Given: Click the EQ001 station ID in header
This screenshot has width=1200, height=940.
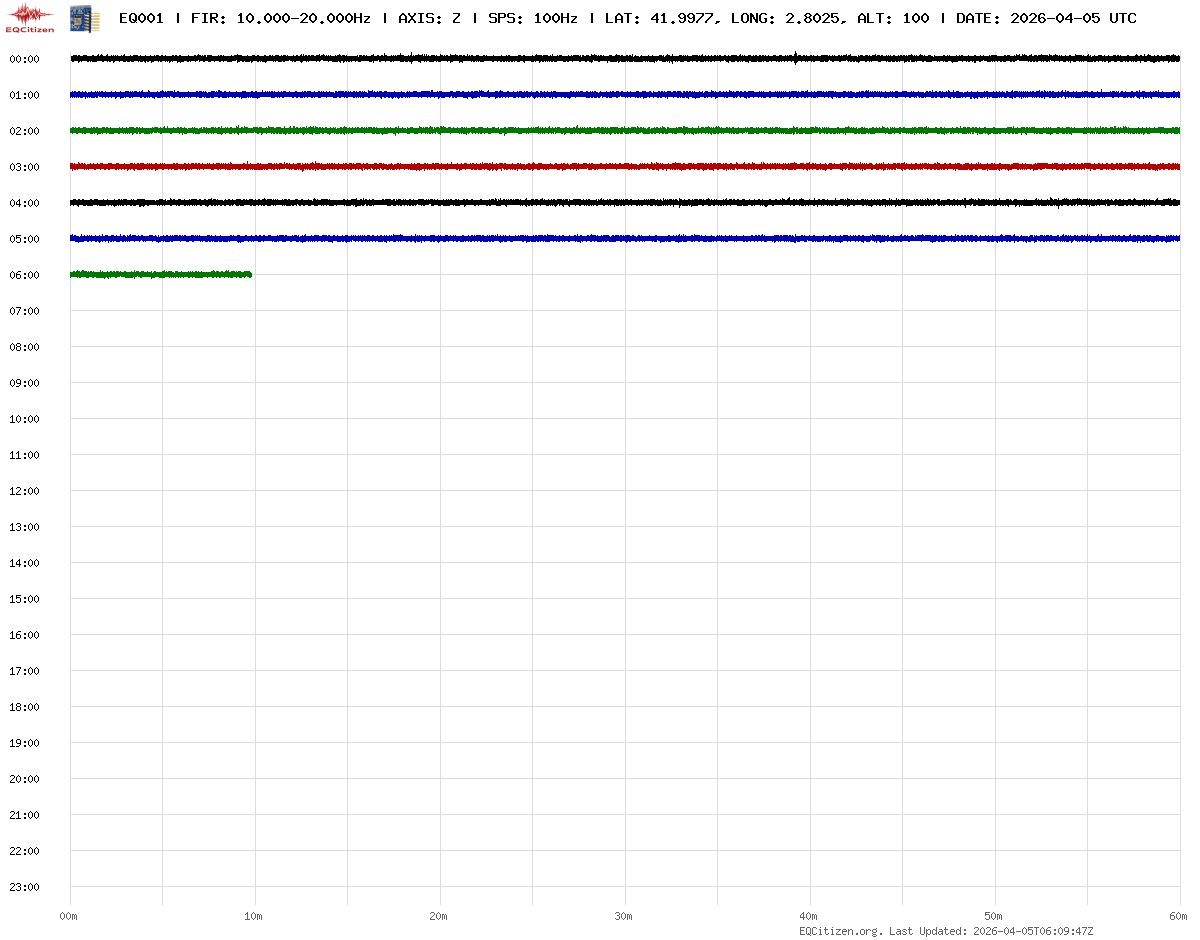Looking at the screenshot, I should (141, 18).
